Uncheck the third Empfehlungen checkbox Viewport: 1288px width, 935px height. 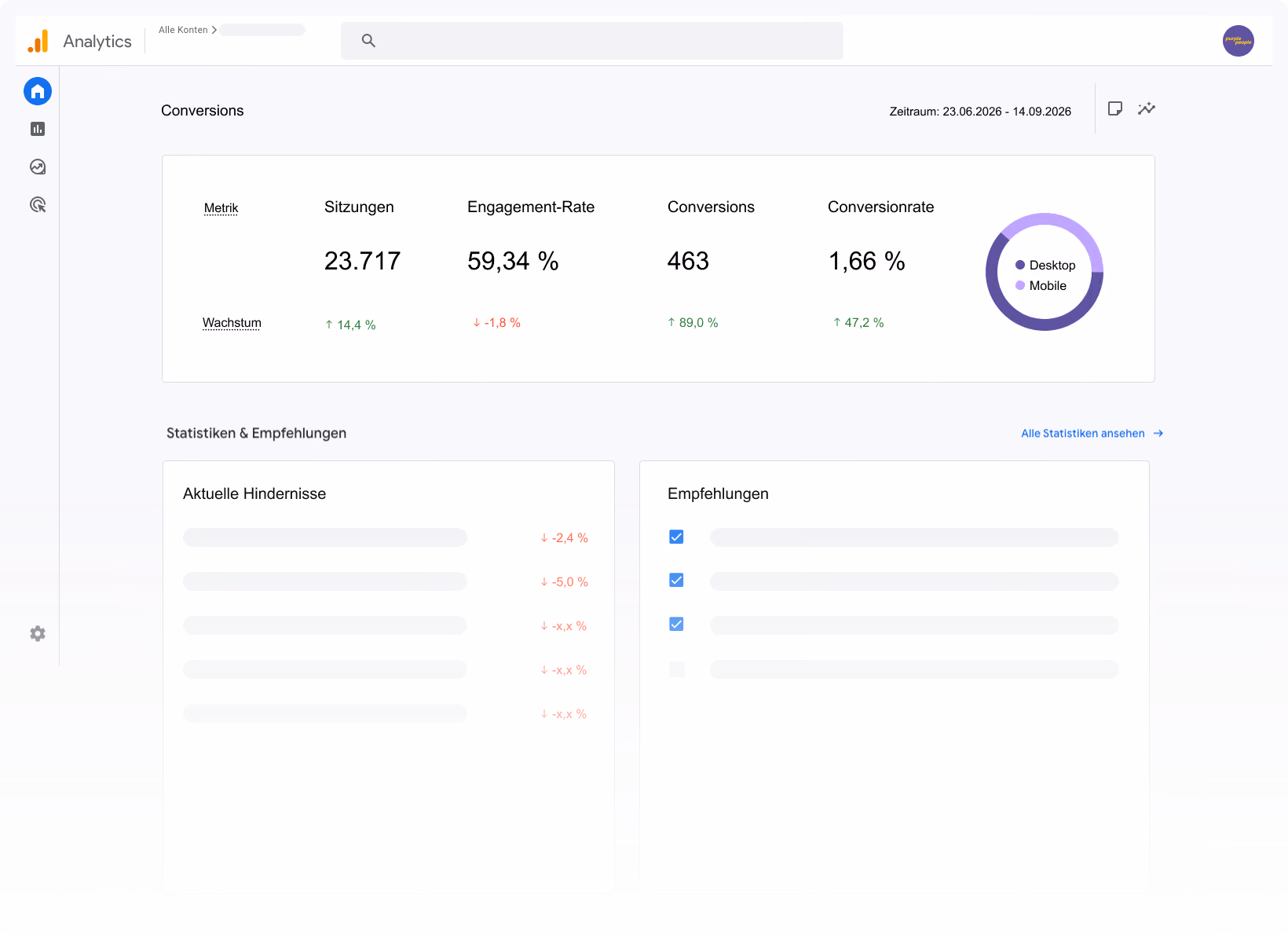pos(676,624)
